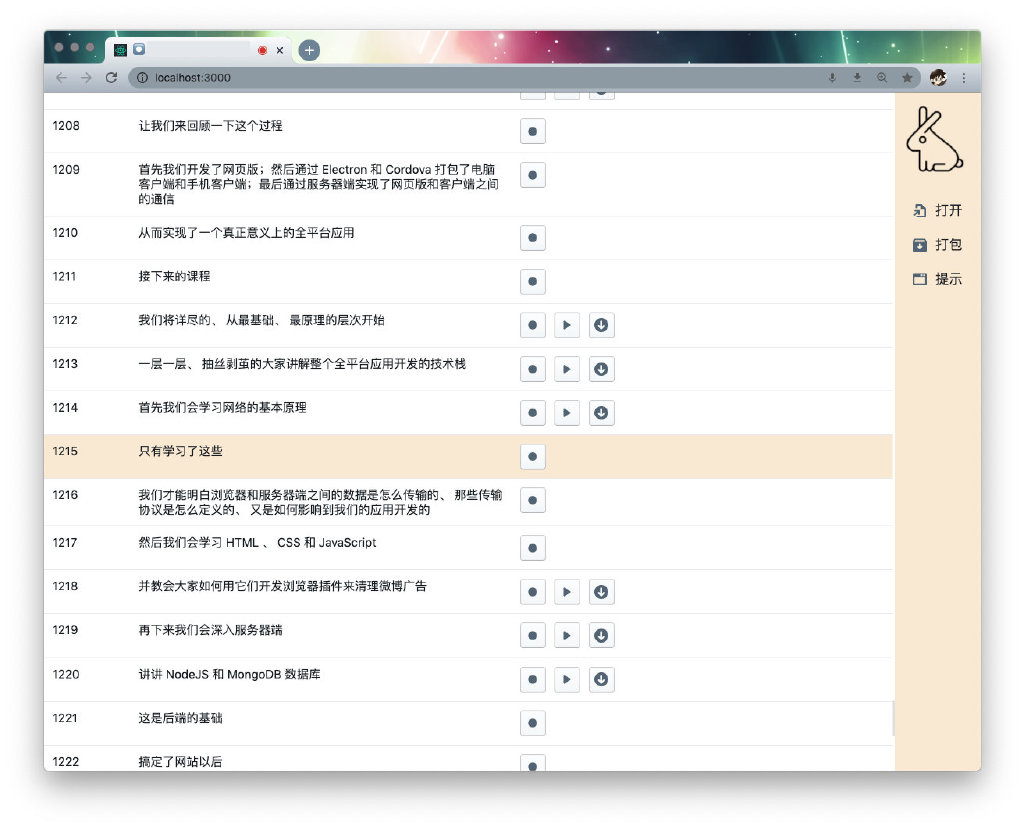Download the audio for subtitle 1214
The width and height of the screenshot is (1024, 828).
click(x=601, y=412)
